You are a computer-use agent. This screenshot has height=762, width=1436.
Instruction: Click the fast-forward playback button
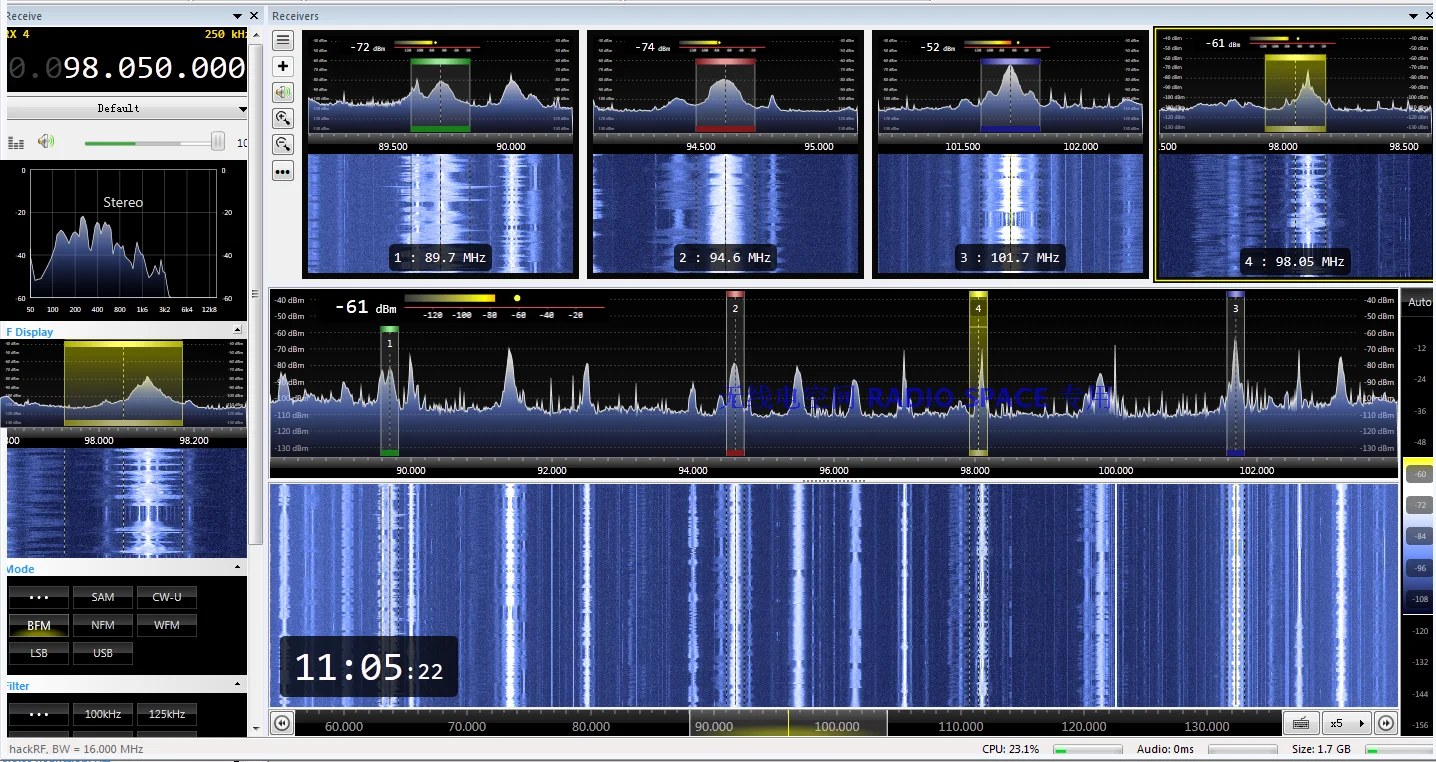click(x=1386, y=723)
